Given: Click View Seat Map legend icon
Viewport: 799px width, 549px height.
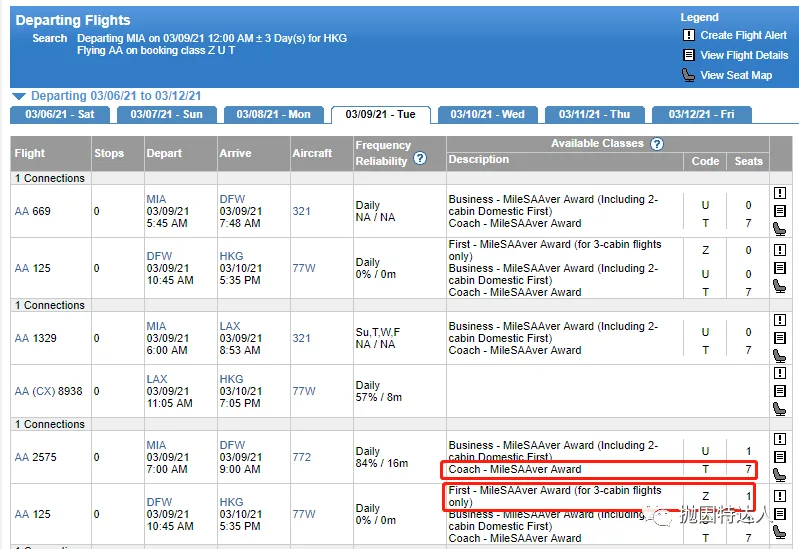Looking at the screenshot, I should pyautogui.click(x=688, y=75).
